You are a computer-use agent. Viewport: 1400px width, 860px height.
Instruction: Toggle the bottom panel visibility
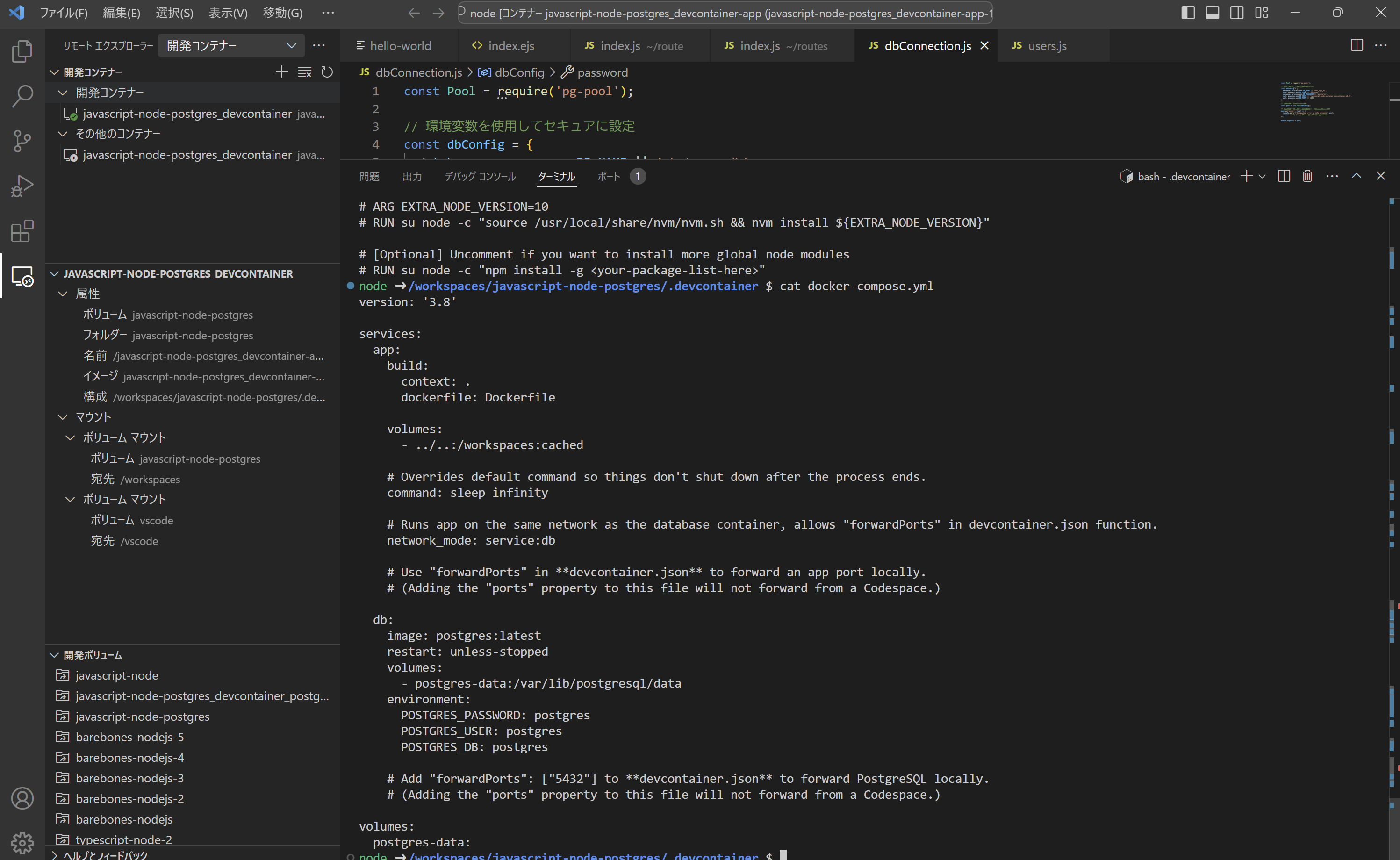click(x=1212, y=13)
